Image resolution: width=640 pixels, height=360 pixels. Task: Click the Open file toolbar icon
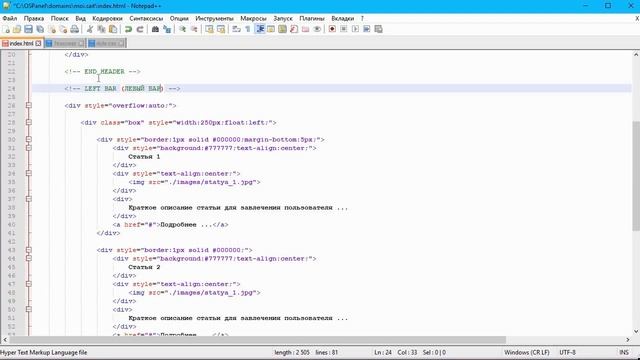pyautogui.click(x=17, y=29)
